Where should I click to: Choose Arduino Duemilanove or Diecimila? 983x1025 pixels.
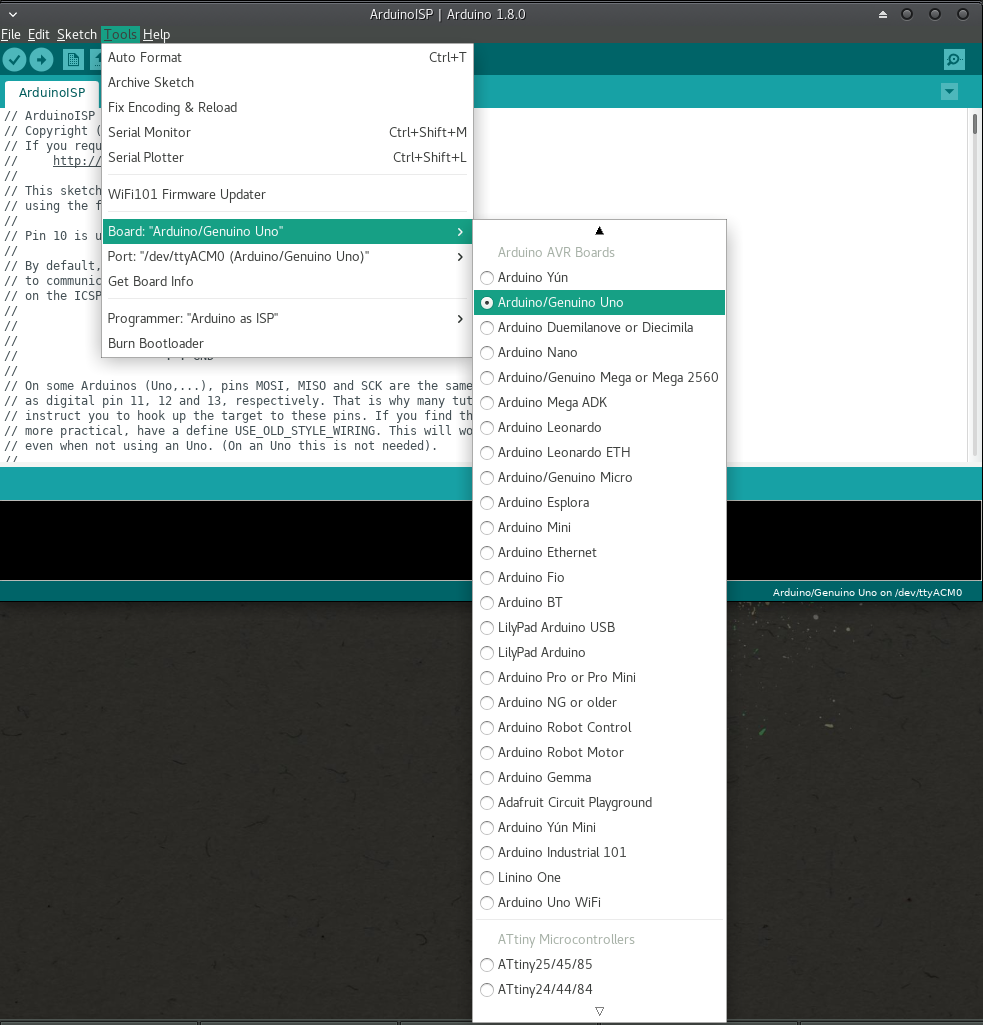tap(599, 328)
